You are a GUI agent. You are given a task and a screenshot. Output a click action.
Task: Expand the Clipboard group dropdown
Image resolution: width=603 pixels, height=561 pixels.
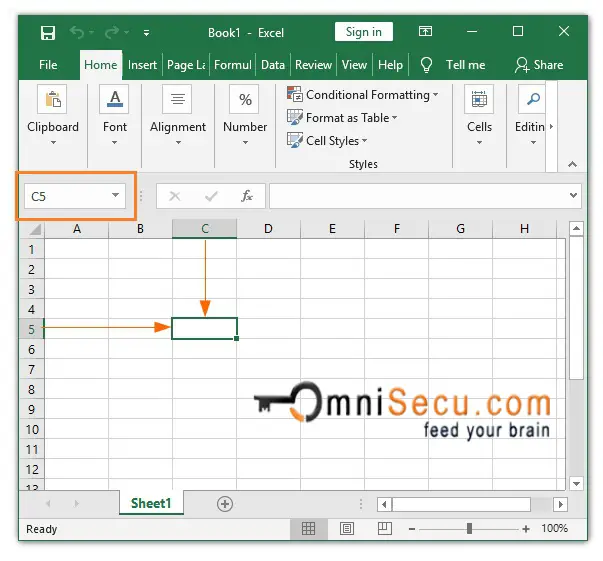[53, 142]
